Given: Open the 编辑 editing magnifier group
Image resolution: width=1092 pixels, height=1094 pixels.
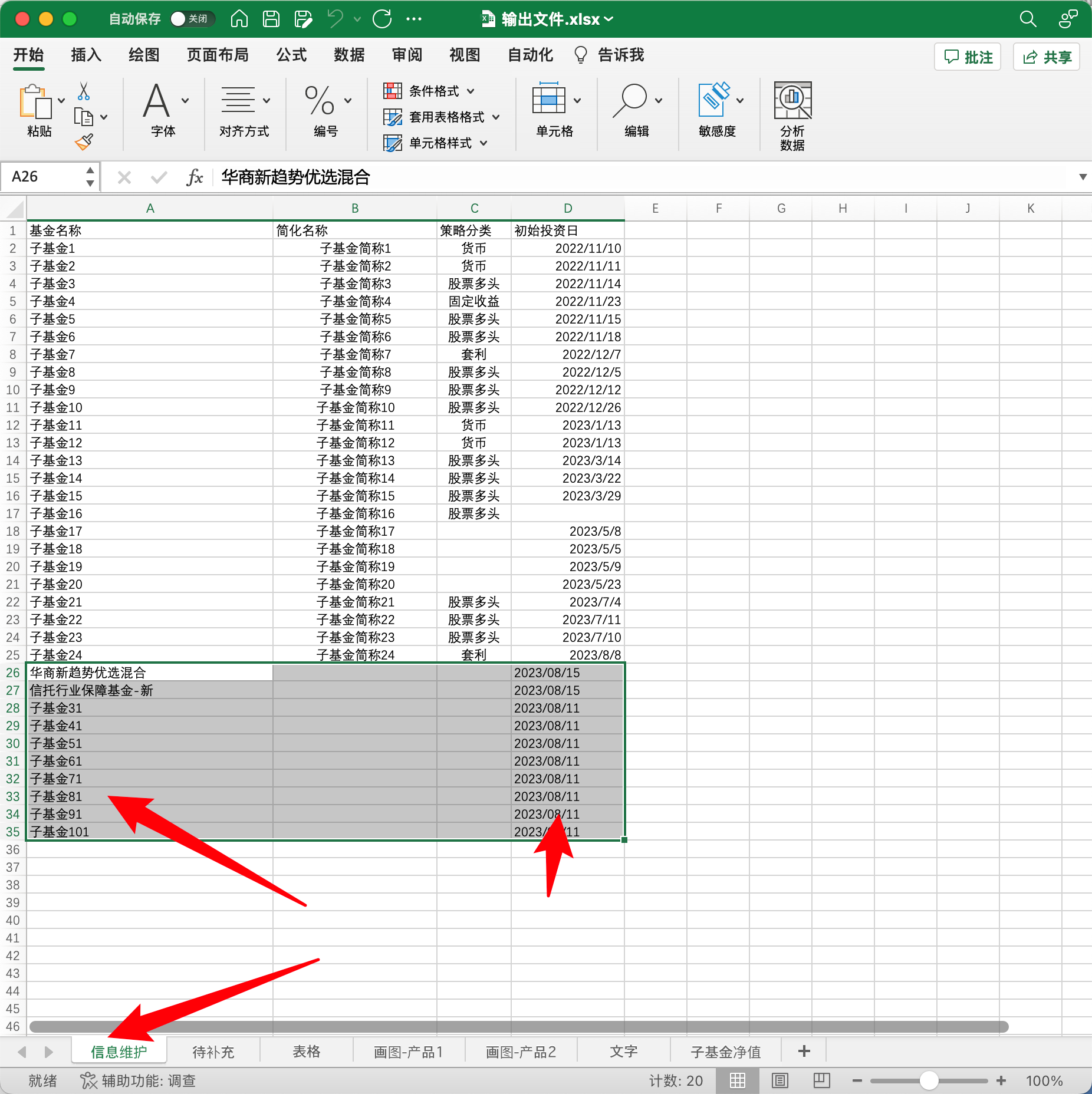Looking at the screenshot, I should coord(637,110).
